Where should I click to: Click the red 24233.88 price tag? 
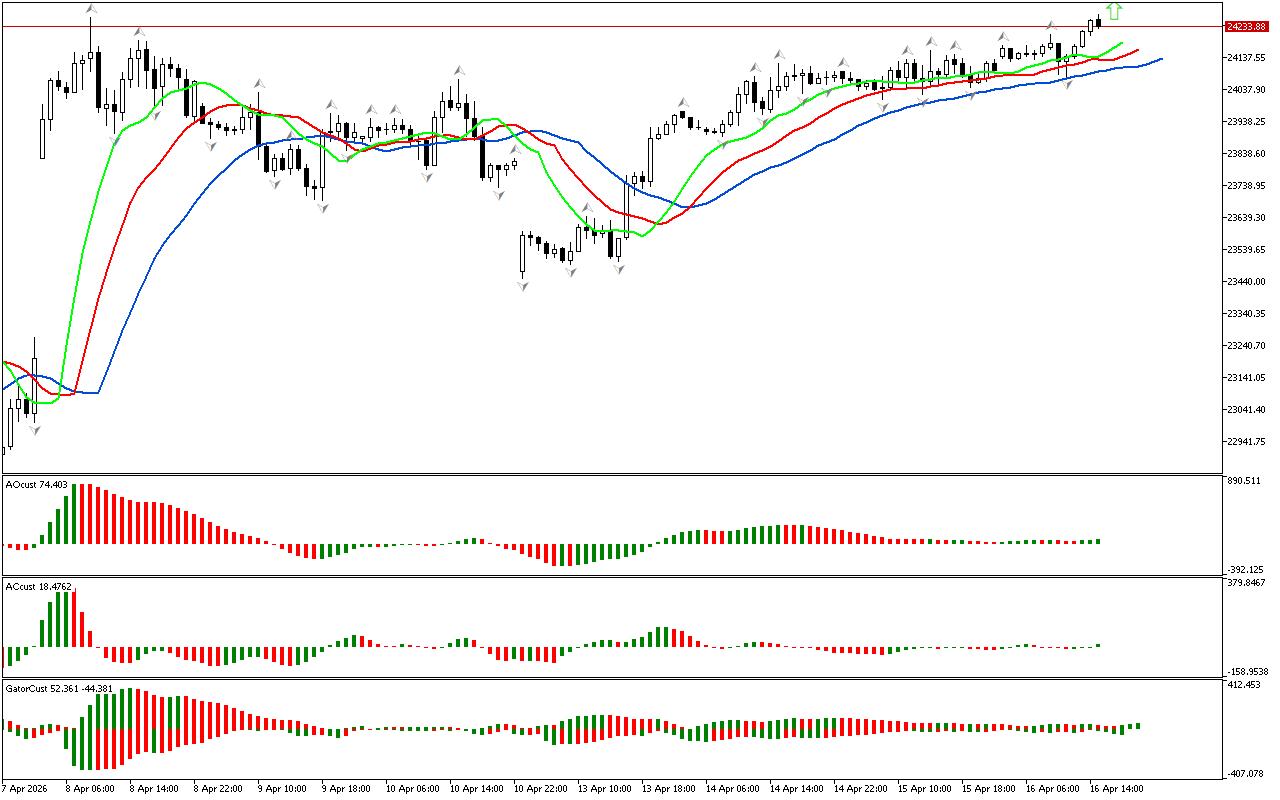click(1244, 27)
